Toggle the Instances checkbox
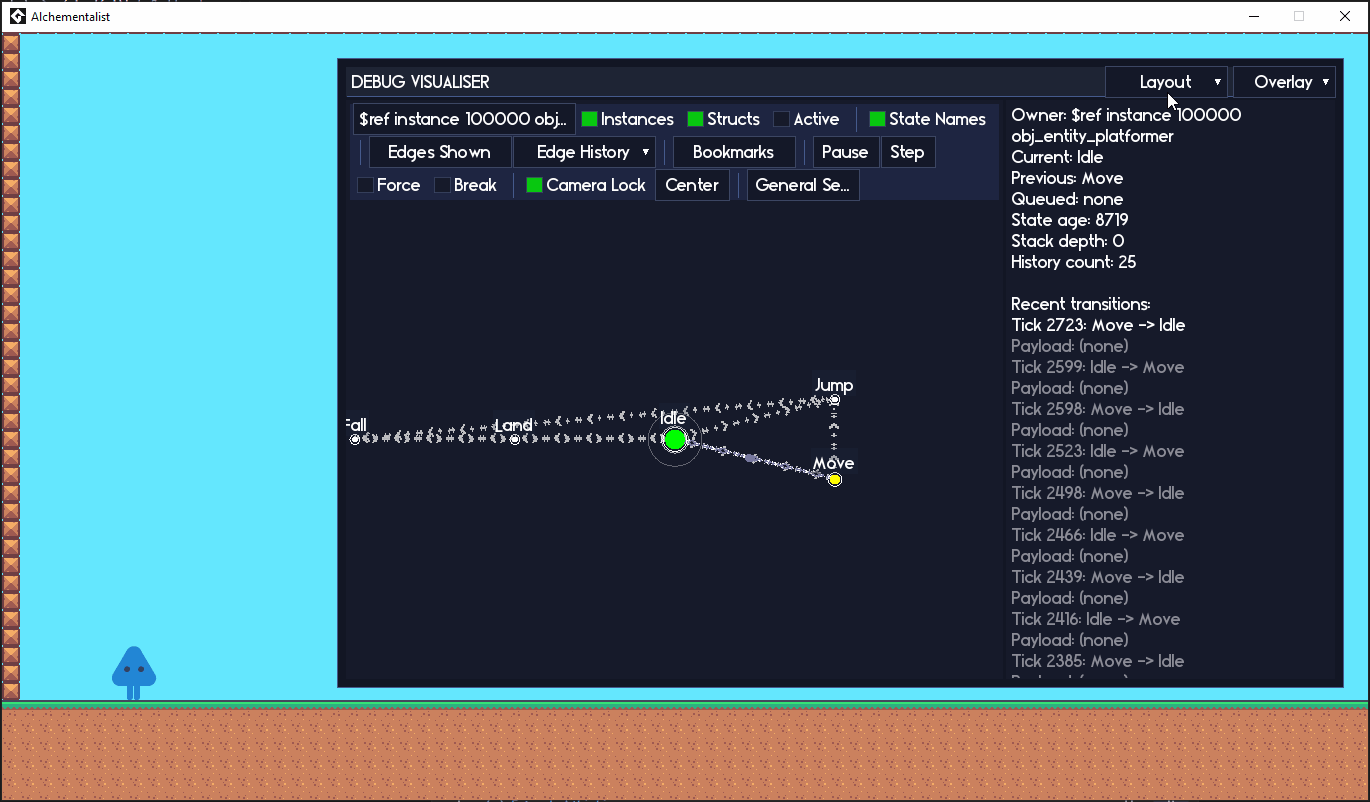1370x802 pixels. point(590,119)
